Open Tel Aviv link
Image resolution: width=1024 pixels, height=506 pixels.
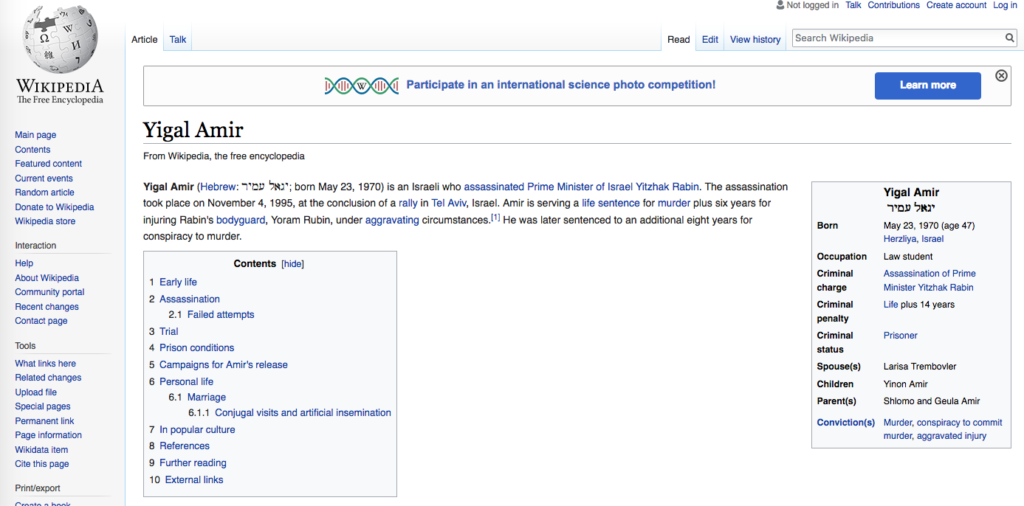point(449,204)
